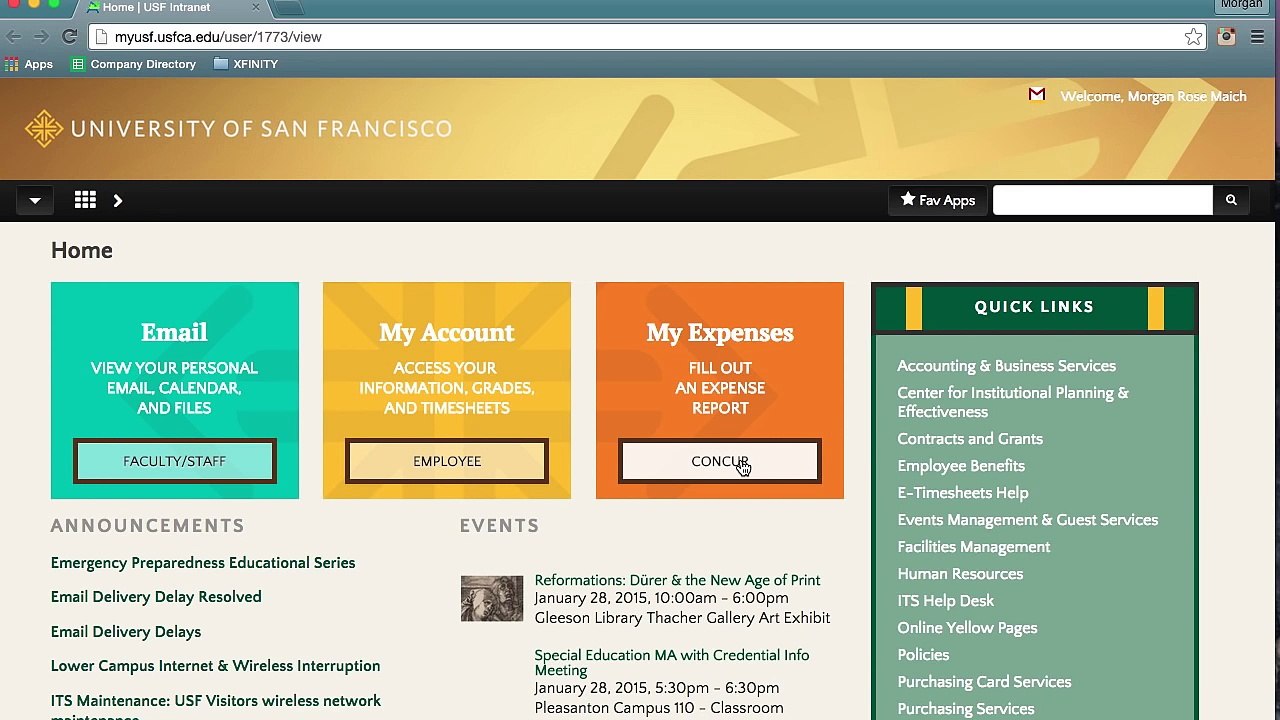The height and width of the screenshot is (720, 1280).
Task: Click the browser back arrow
Action: pyautogui.click(x=14, y=37)
